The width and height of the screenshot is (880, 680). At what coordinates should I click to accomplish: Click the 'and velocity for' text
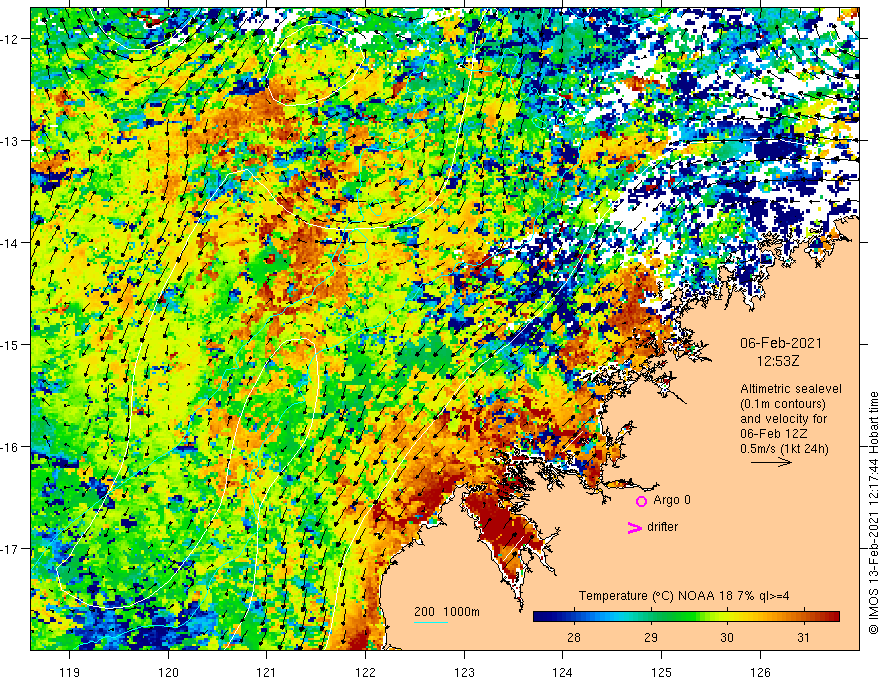coord(783,419)
